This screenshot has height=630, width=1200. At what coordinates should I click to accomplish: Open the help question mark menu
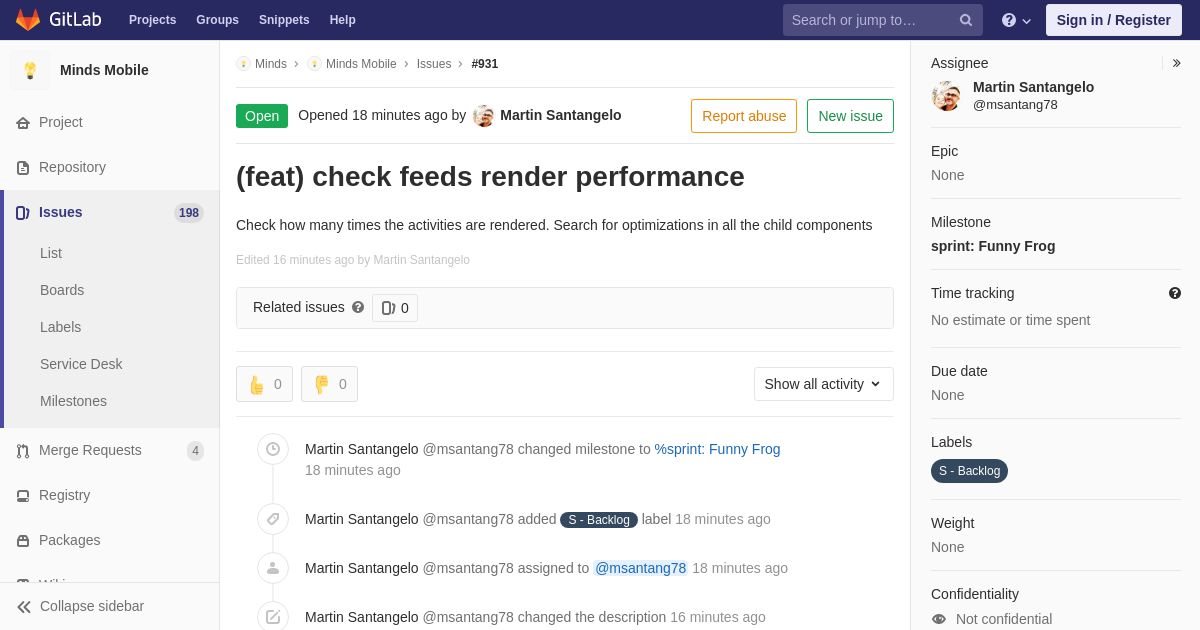pyautogui.click(x=1016, y=20)
